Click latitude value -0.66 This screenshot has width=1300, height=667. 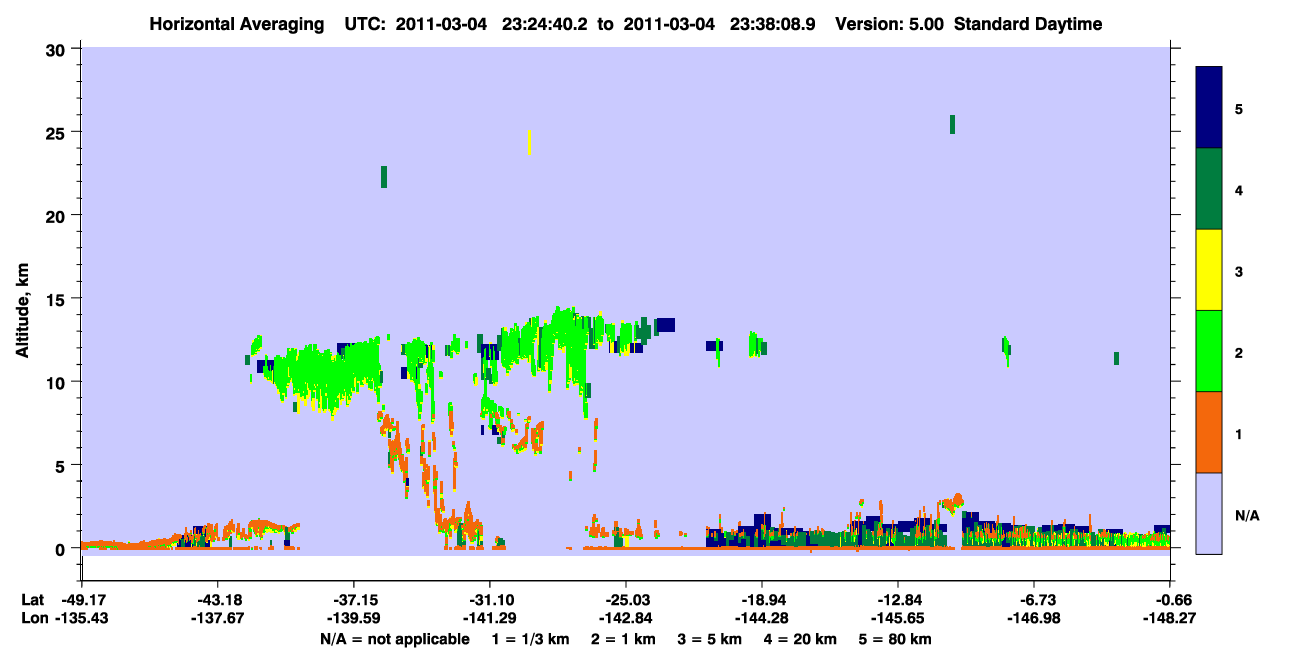coord(1170,600)
